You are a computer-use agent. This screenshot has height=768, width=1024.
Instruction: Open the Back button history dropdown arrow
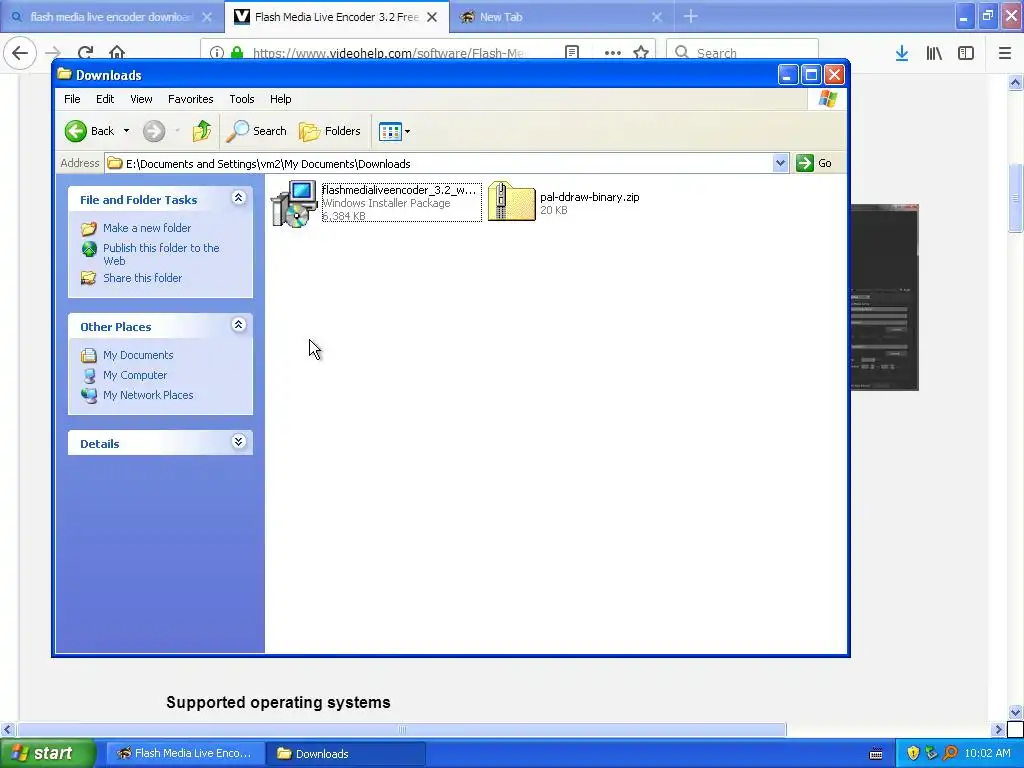[x=127, y=131]
